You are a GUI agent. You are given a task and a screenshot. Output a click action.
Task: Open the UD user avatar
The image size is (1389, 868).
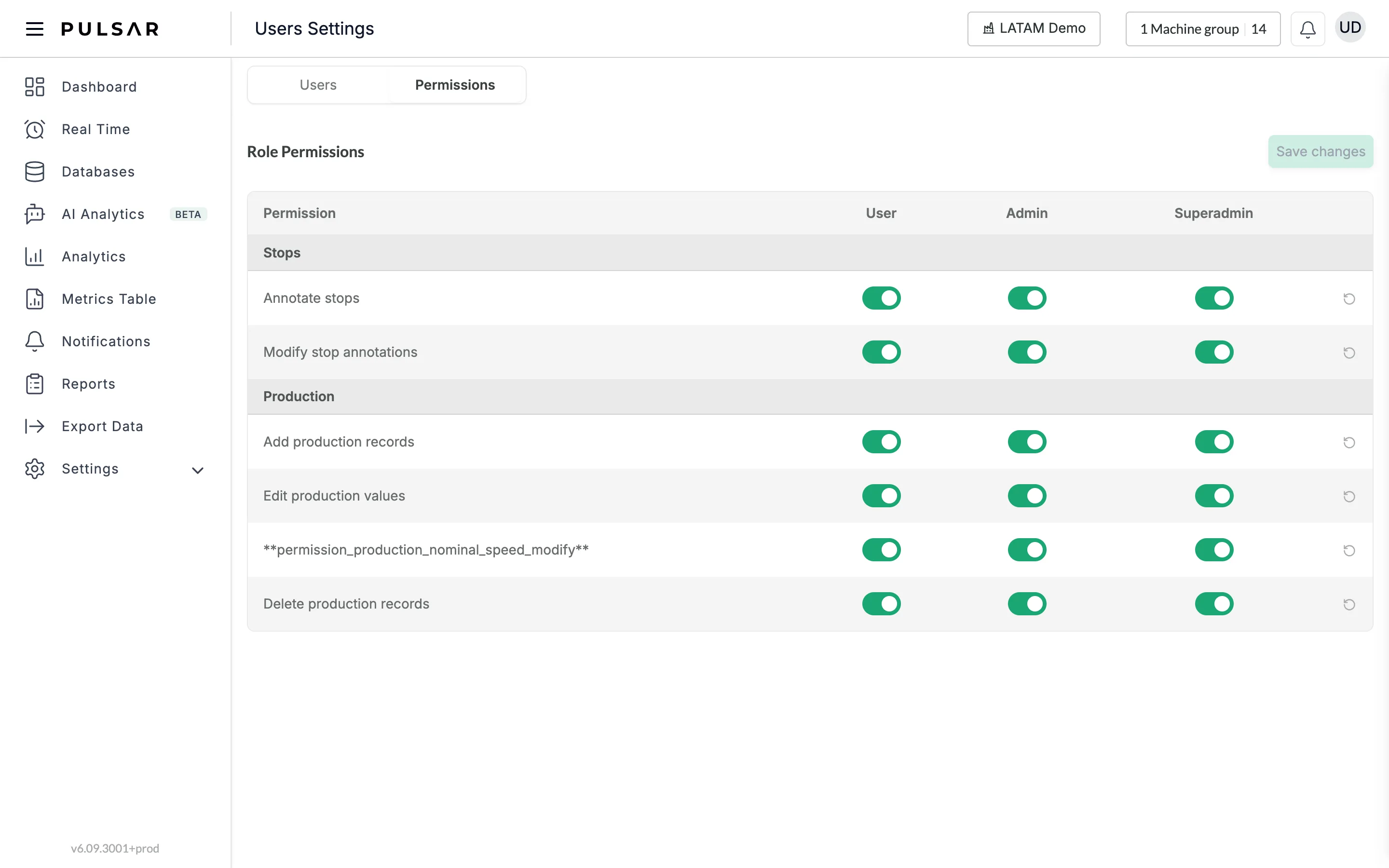tap(1350, 27)
